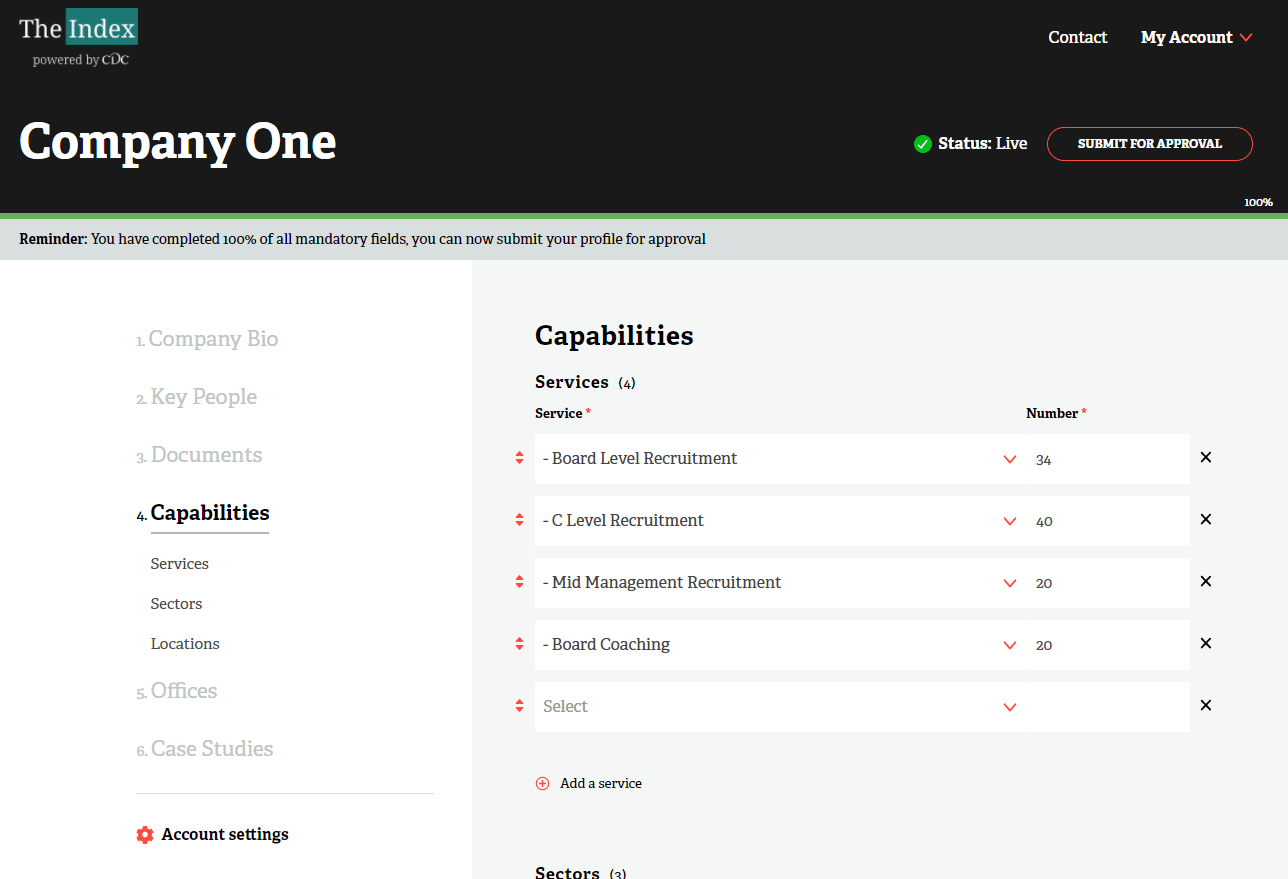The width and height of the screenshot is (1288, 879).
Task: Remove the Board Coaching service row
Action: [x=1205, y=644]
